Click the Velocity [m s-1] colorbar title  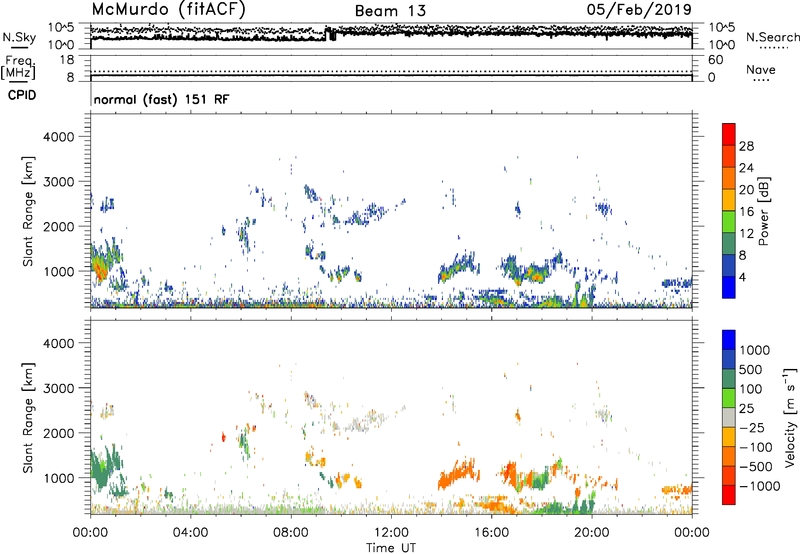(x=790, y=417)
